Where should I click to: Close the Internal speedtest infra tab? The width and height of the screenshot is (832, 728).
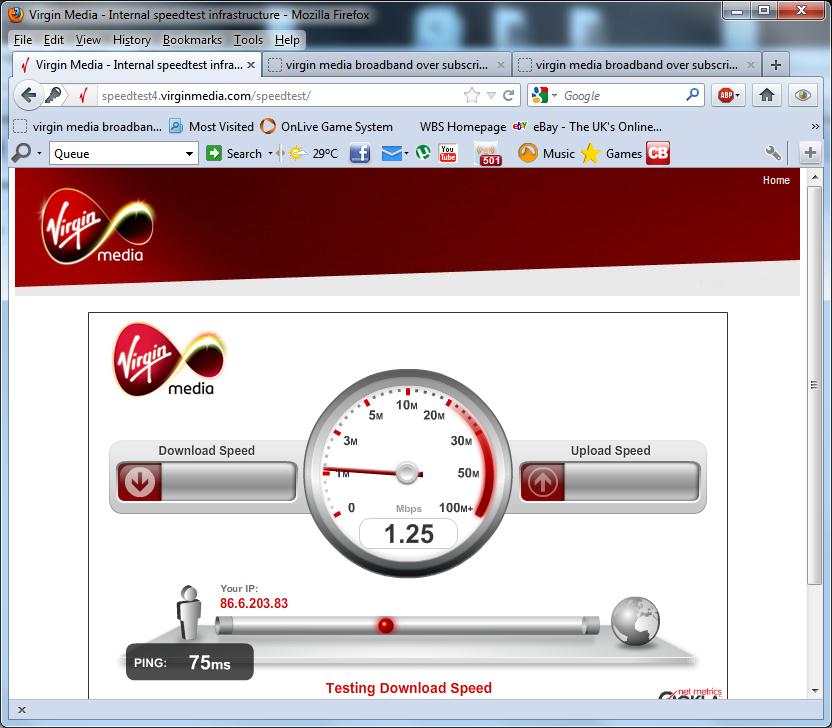[x=251, y=65]
